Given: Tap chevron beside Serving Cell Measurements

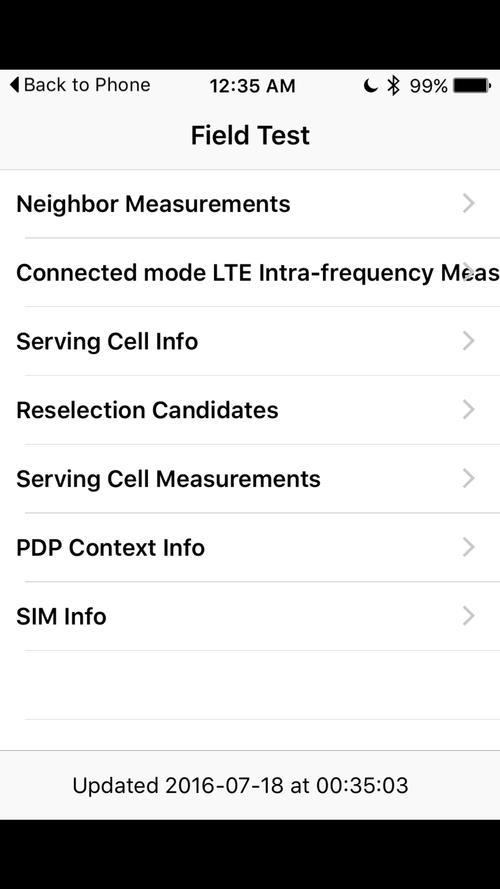Looking at the screenshot, I should click(x=468, y=478).
